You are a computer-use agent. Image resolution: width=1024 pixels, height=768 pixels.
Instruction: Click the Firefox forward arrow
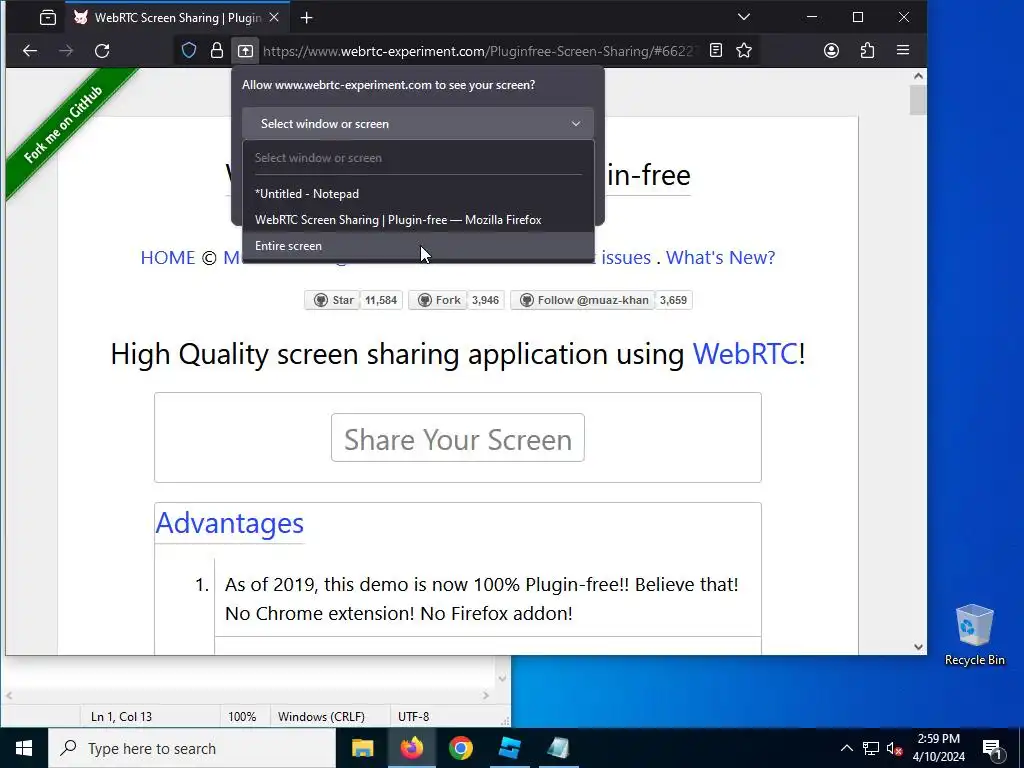[x=66, y=50]
